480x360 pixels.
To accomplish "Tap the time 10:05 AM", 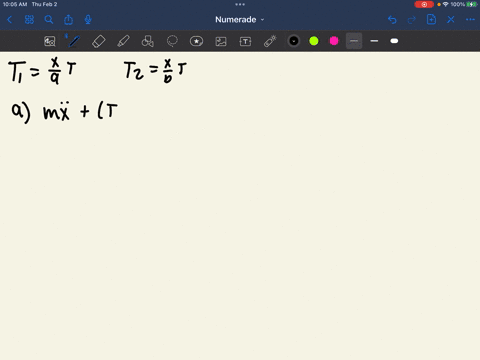I will click(x=15, y=4).
